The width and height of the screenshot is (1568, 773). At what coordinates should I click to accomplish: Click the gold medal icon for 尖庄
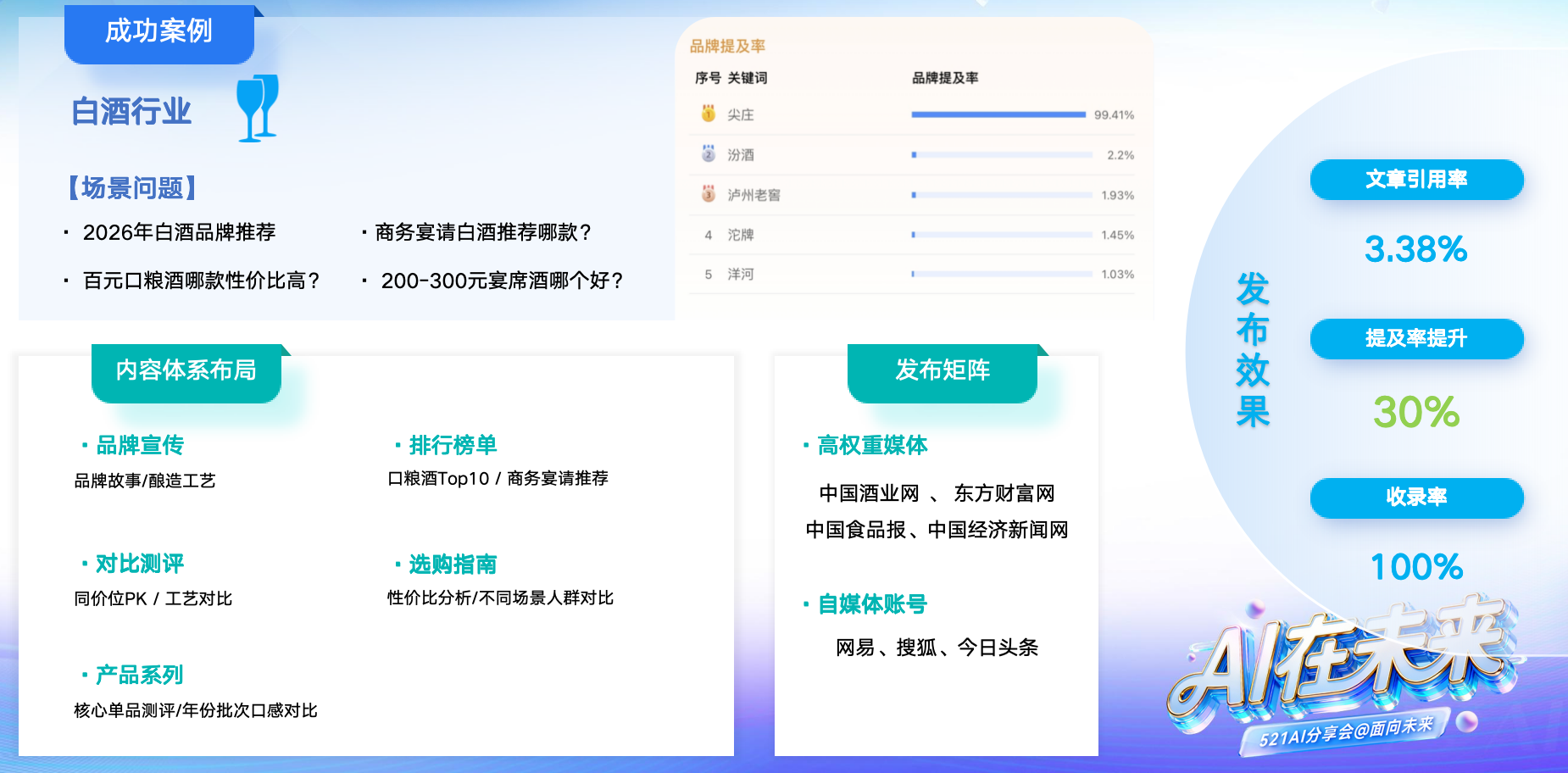point(709,114)
